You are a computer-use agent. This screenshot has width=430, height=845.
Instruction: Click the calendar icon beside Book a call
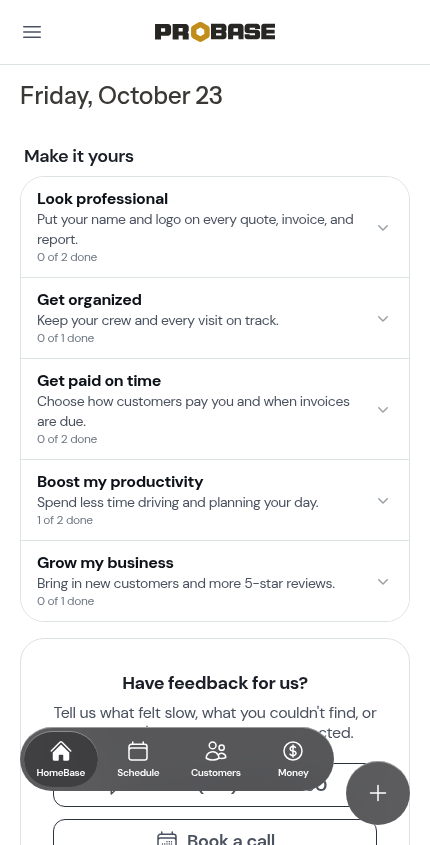[167, 839]
